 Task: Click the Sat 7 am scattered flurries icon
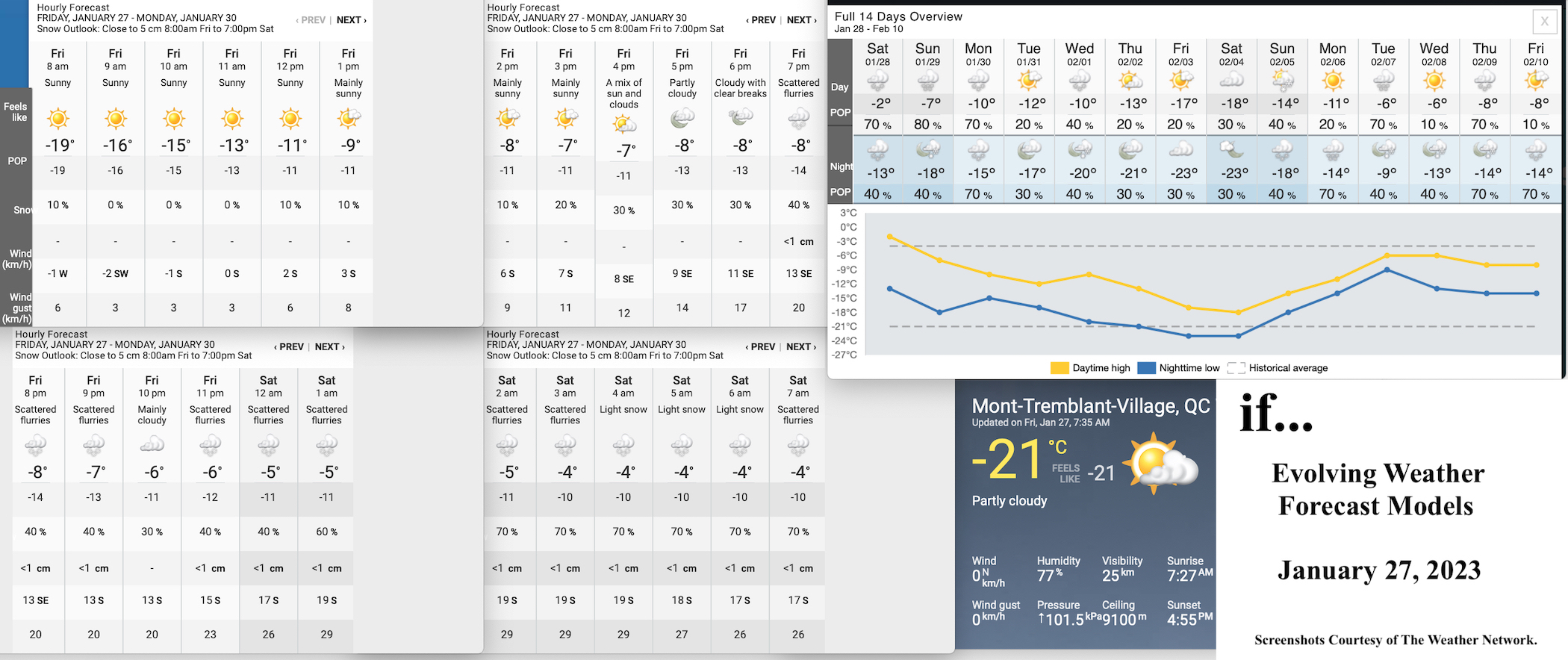[798, 446]
